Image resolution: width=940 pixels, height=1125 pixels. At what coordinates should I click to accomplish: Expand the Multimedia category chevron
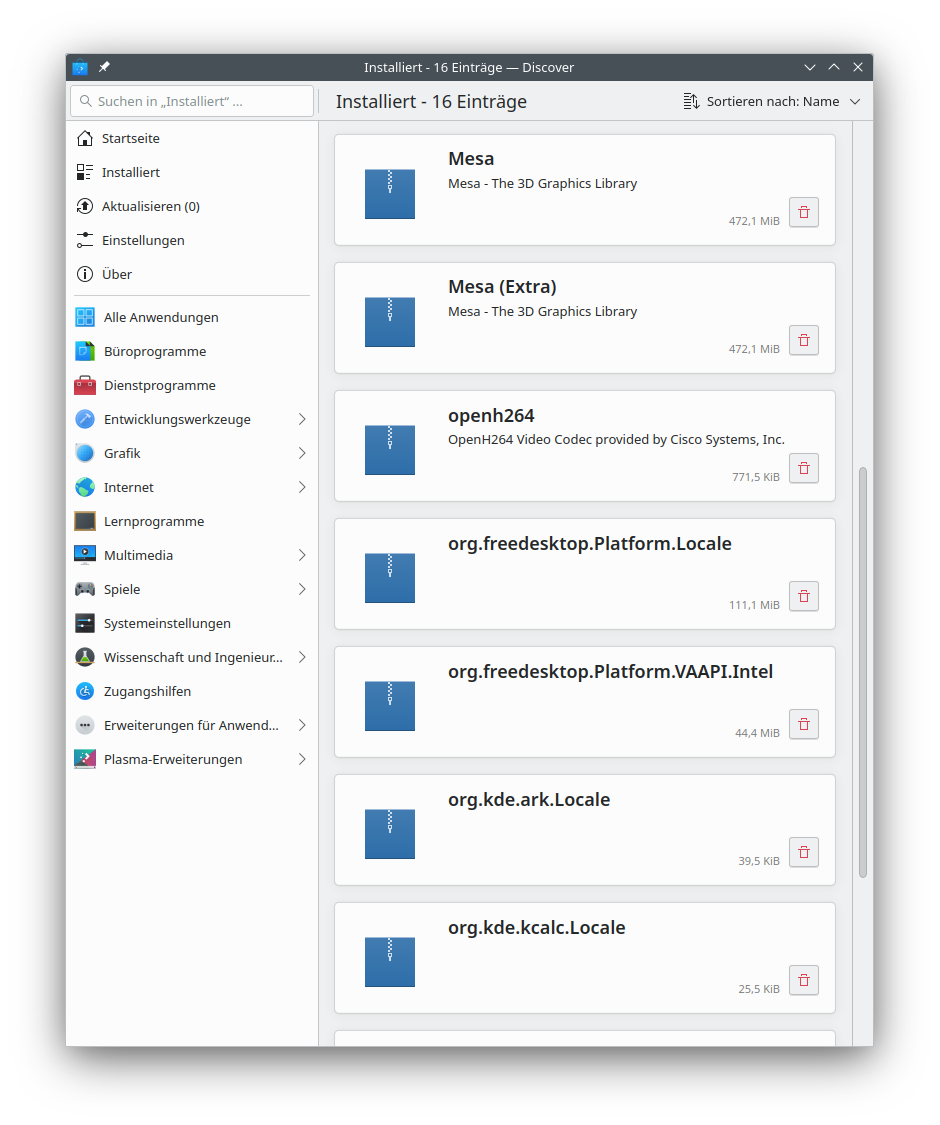click(302, 555)
